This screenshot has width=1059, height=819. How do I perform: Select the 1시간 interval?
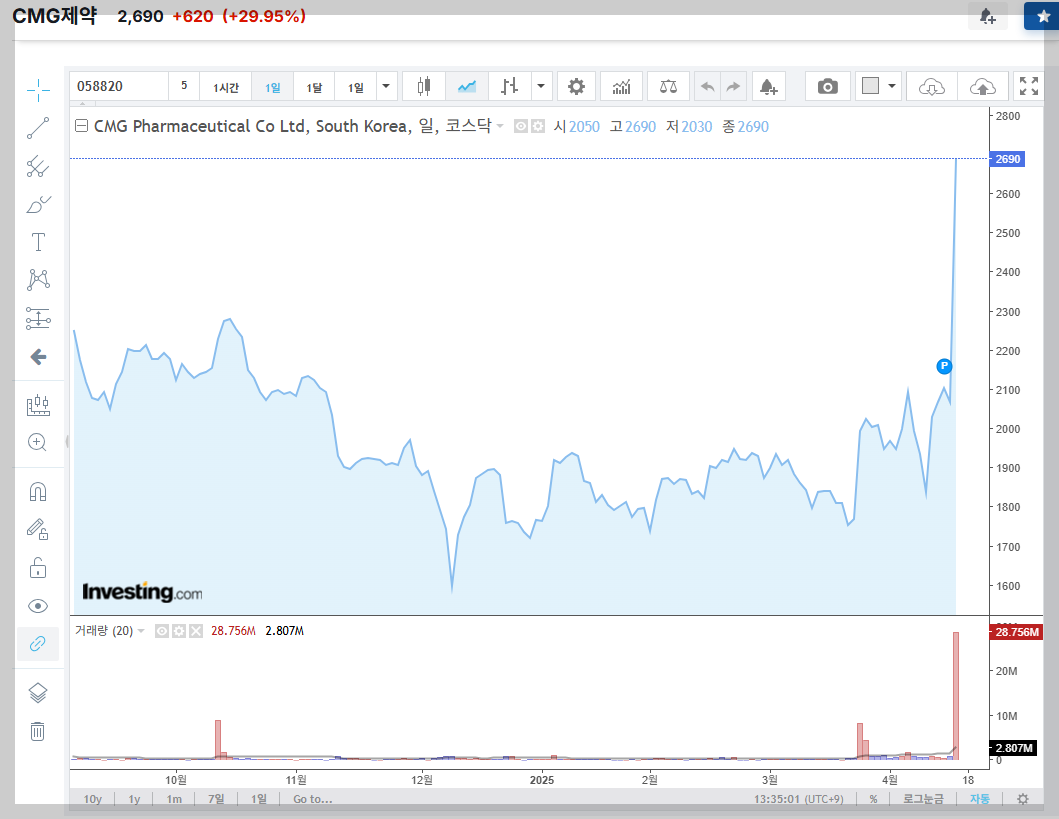(226, 87)
